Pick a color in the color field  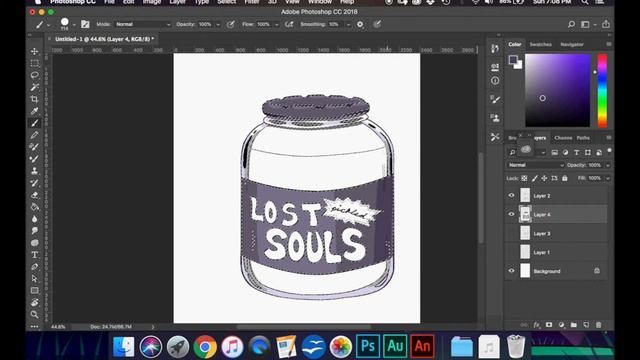click(558, 91)
